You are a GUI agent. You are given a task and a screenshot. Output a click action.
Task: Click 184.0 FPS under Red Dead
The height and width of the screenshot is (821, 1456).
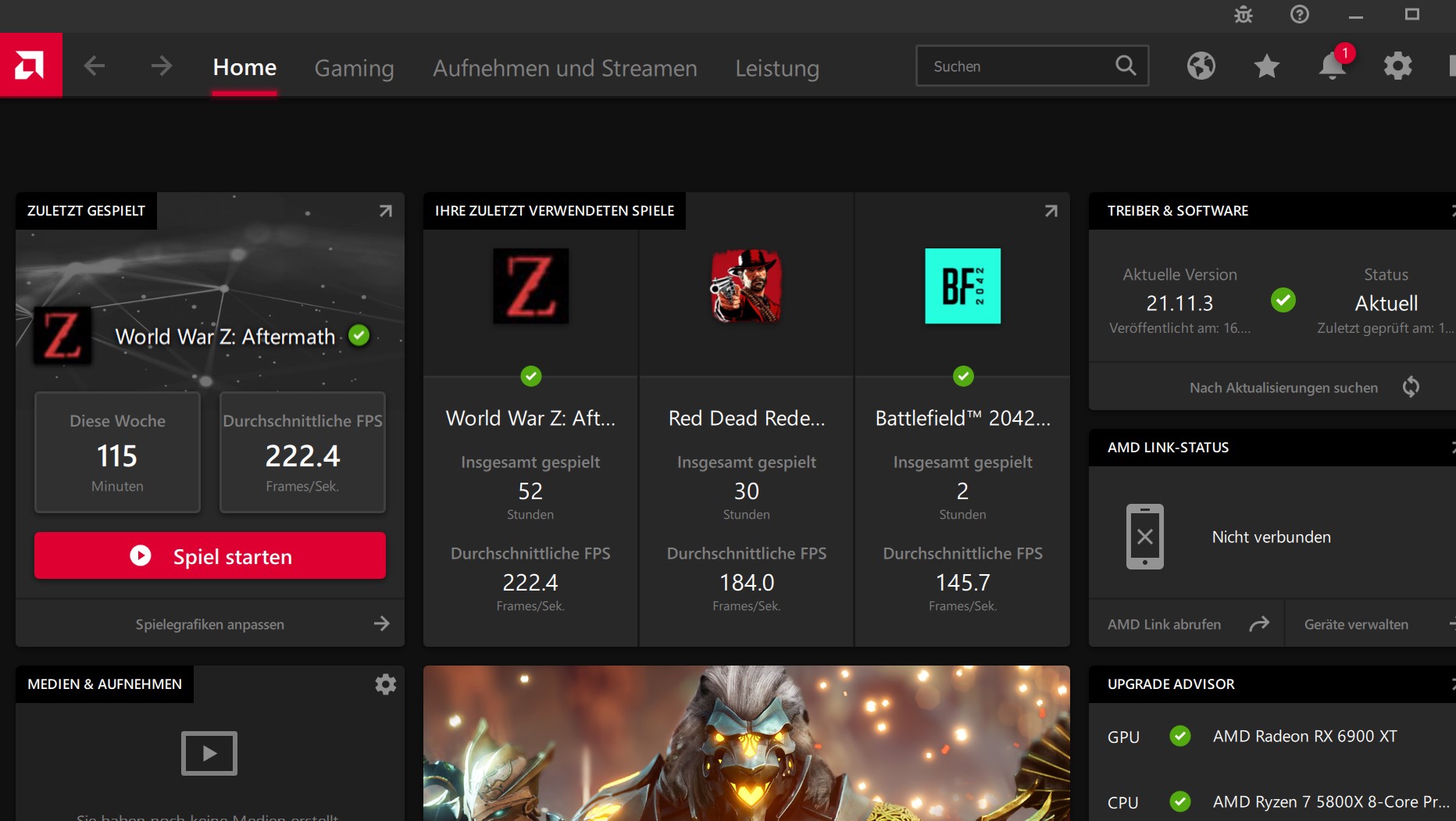[x=747, y=583]
